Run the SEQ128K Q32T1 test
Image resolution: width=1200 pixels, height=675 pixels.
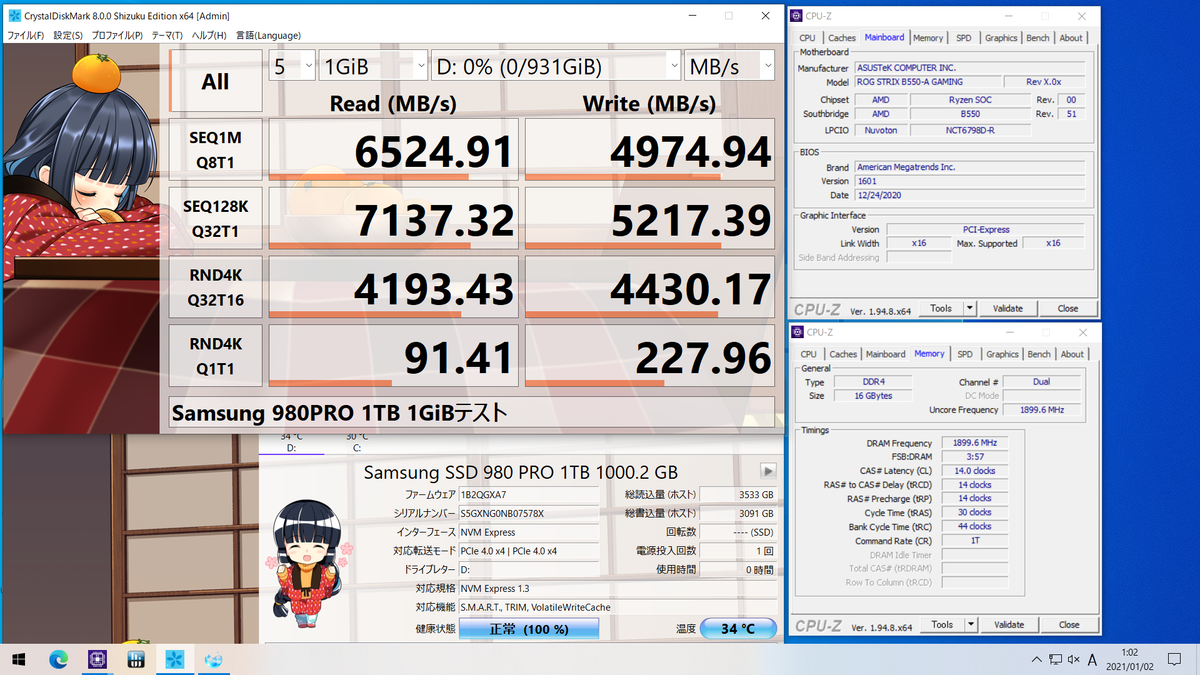point(216,218)
